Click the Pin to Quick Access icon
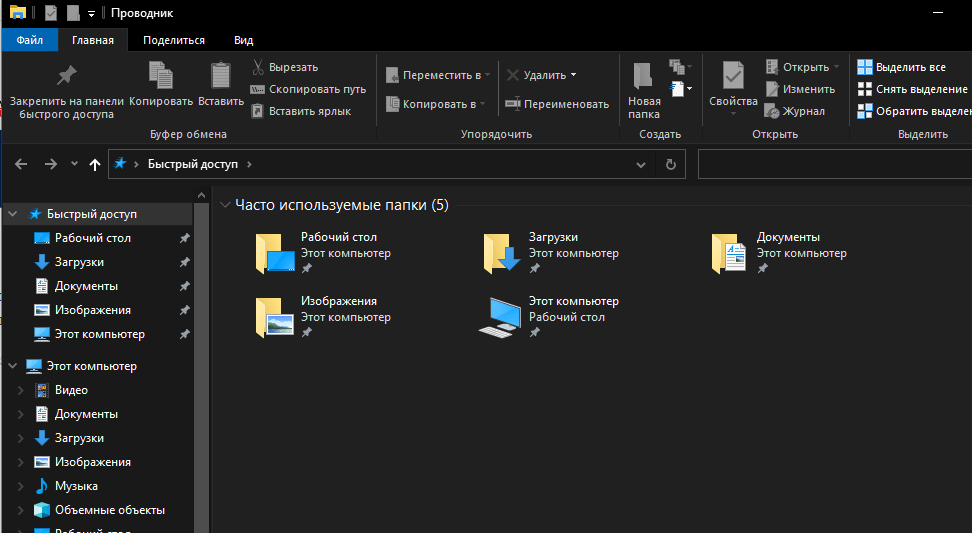This screenshot has width=972, height=533. [x=66, y=76]
